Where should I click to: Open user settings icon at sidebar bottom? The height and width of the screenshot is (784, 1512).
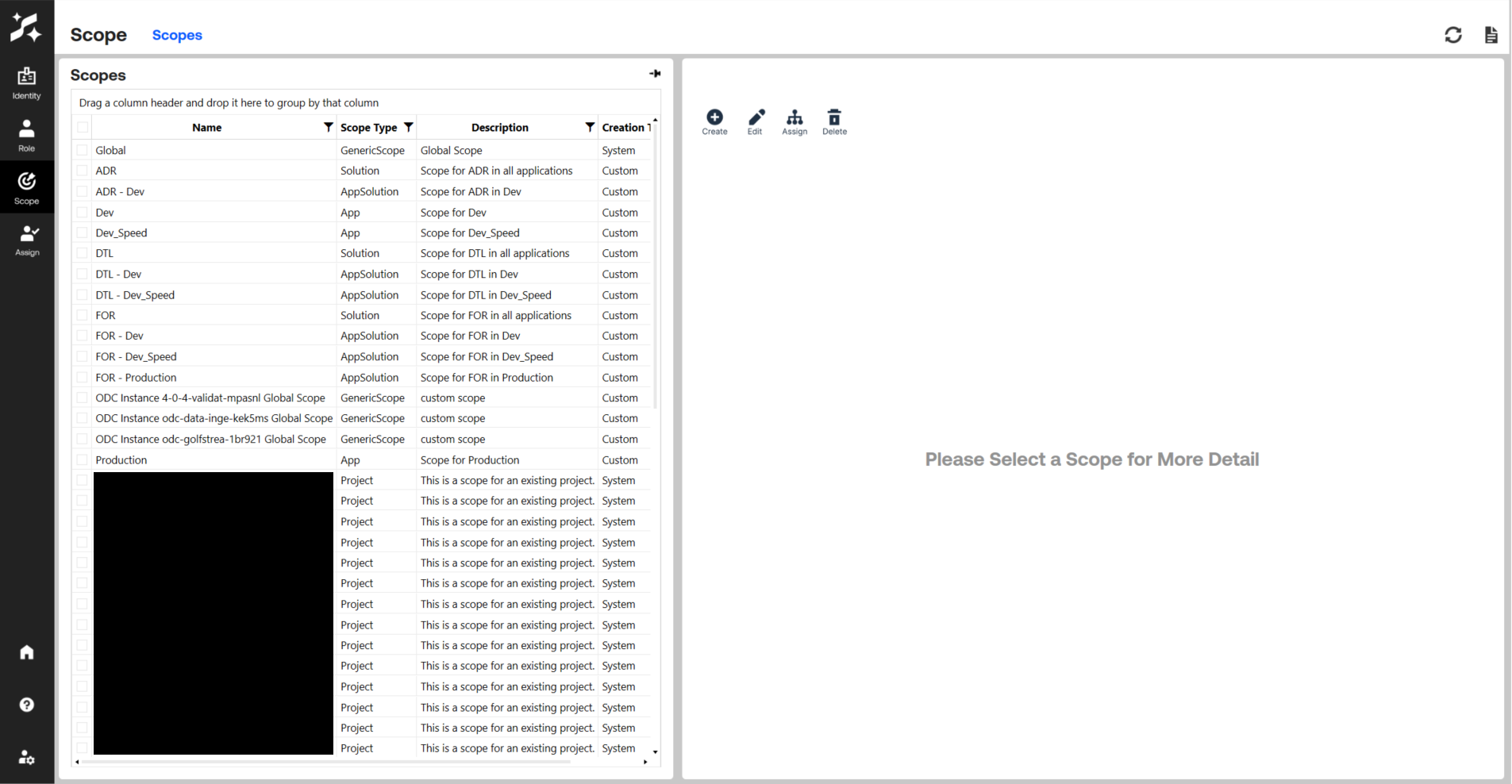coord(26,757)
